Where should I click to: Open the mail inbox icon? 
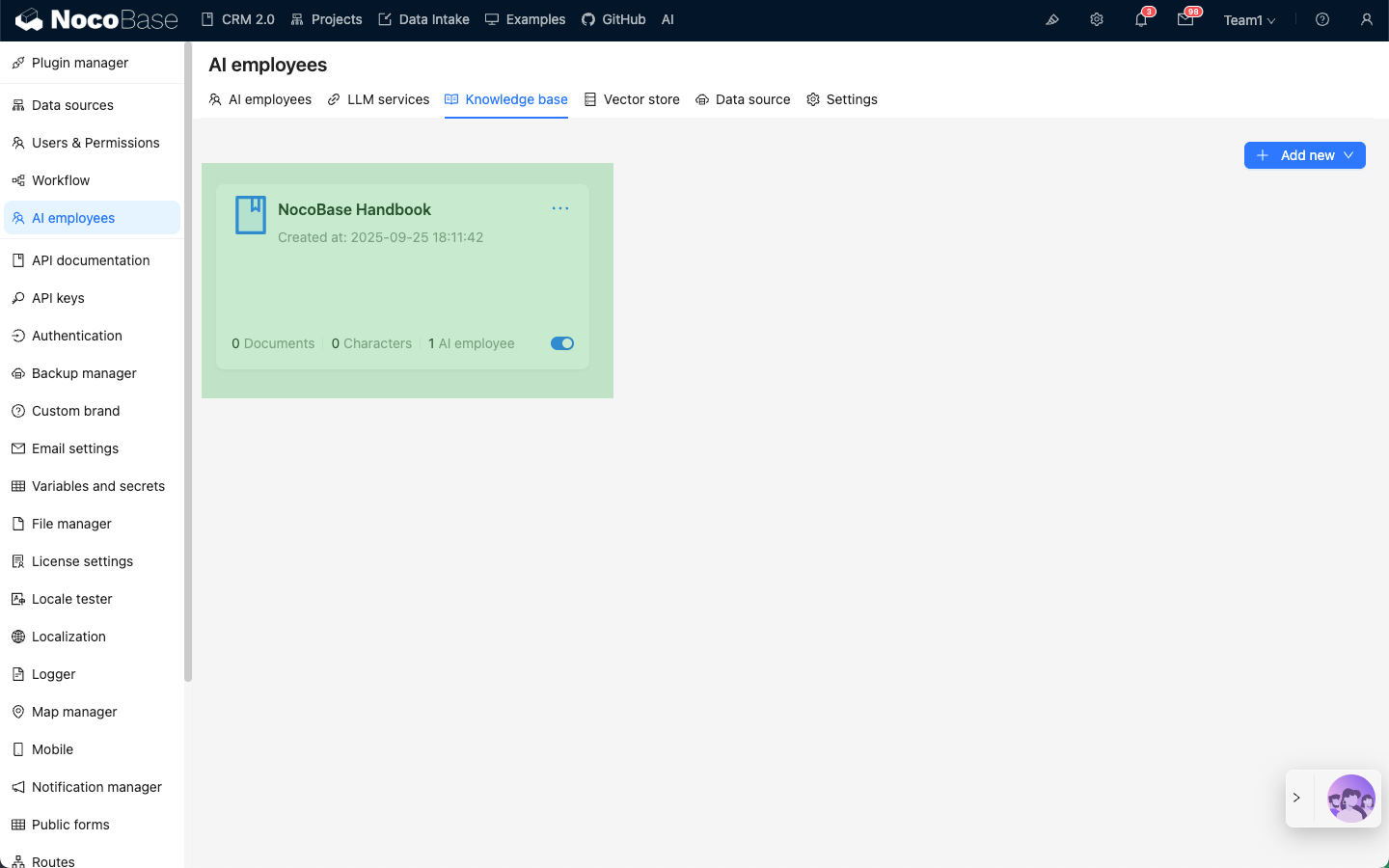1185,19
